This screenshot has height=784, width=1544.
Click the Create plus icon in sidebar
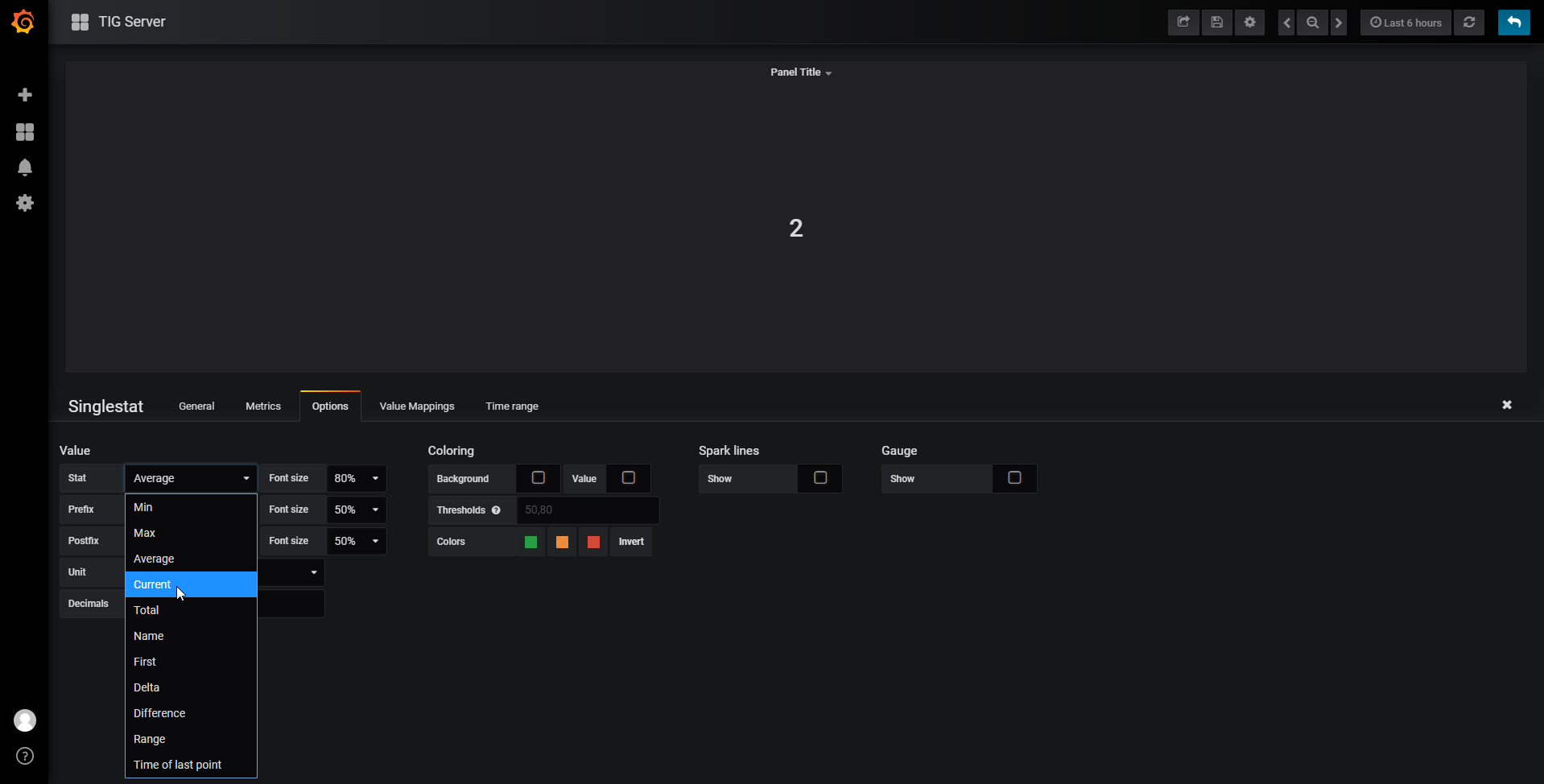[25, 95]
